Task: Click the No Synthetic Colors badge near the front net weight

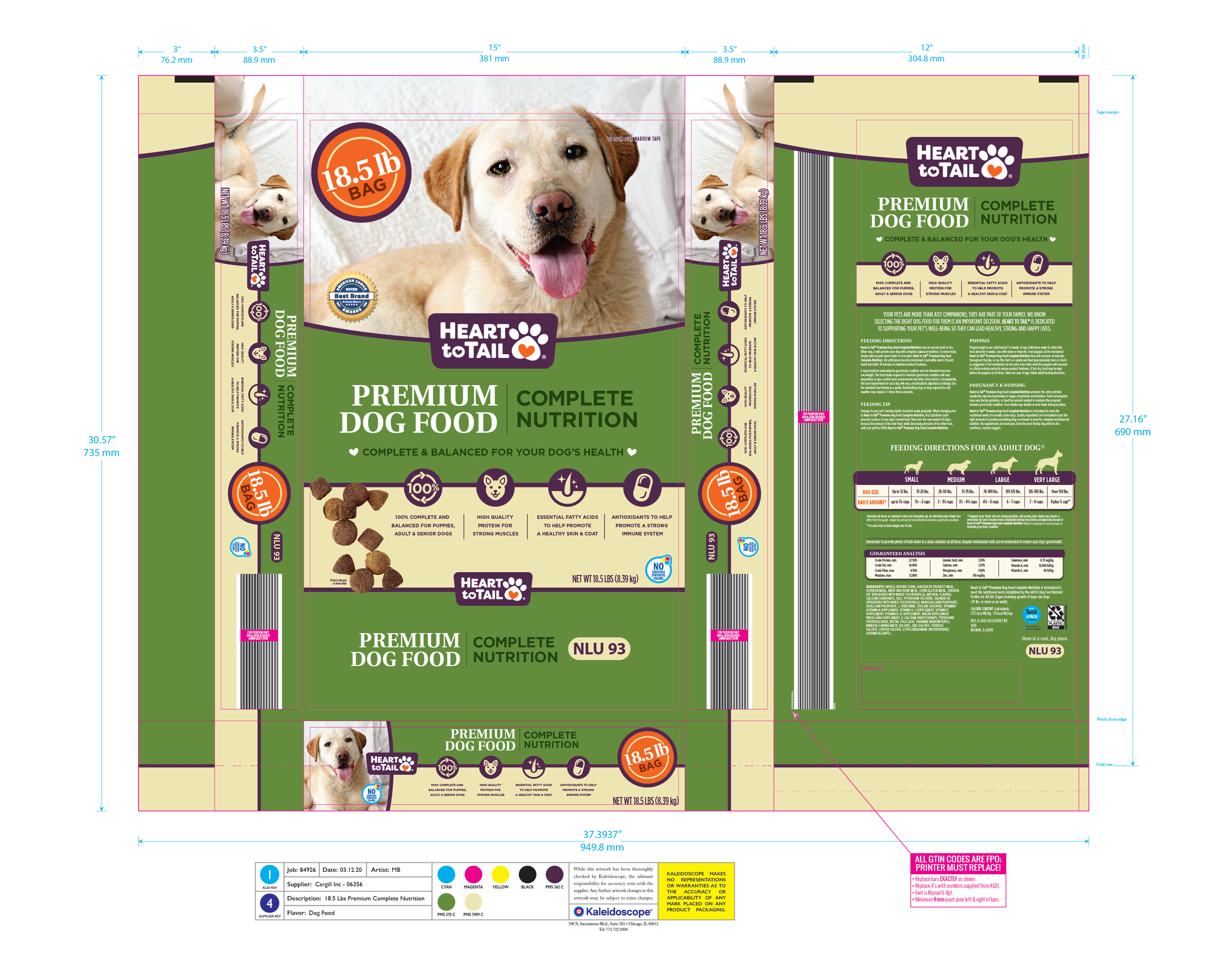Action: pos(658,569)
